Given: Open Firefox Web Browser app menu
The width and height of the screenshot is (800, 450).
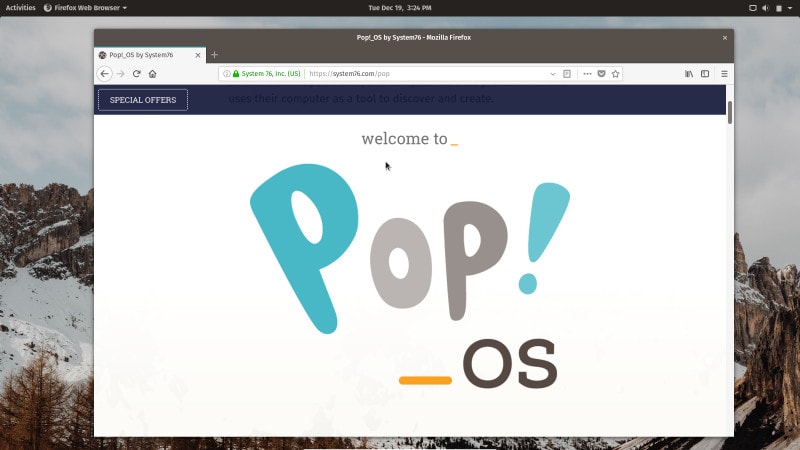Looking at the screenshot, I should click(85, 8).
